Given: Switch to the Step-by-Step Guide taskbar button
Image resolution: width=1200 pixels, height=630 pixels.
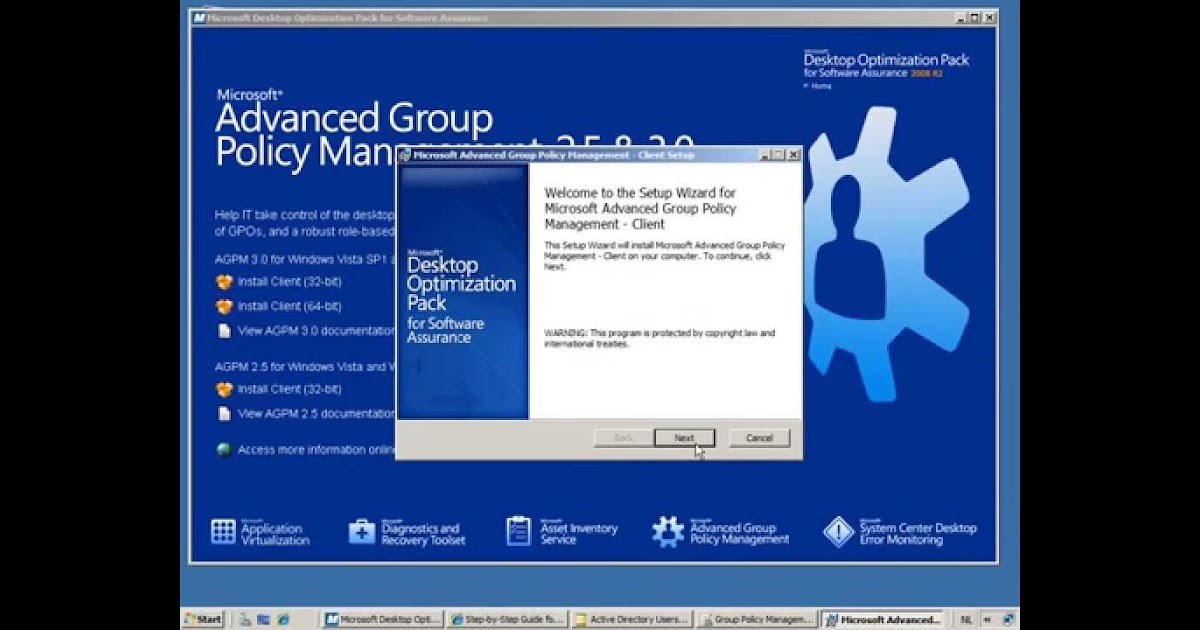Looking at the screenshot, I should click(507, 619).
